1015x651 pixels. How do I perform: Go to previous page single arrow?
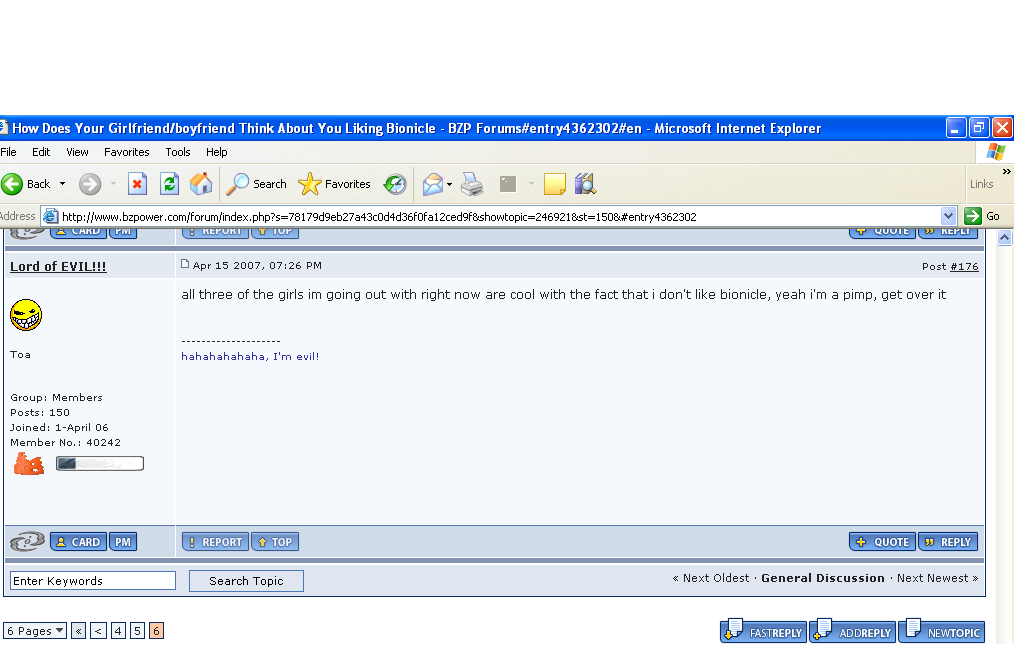[98, 631]
